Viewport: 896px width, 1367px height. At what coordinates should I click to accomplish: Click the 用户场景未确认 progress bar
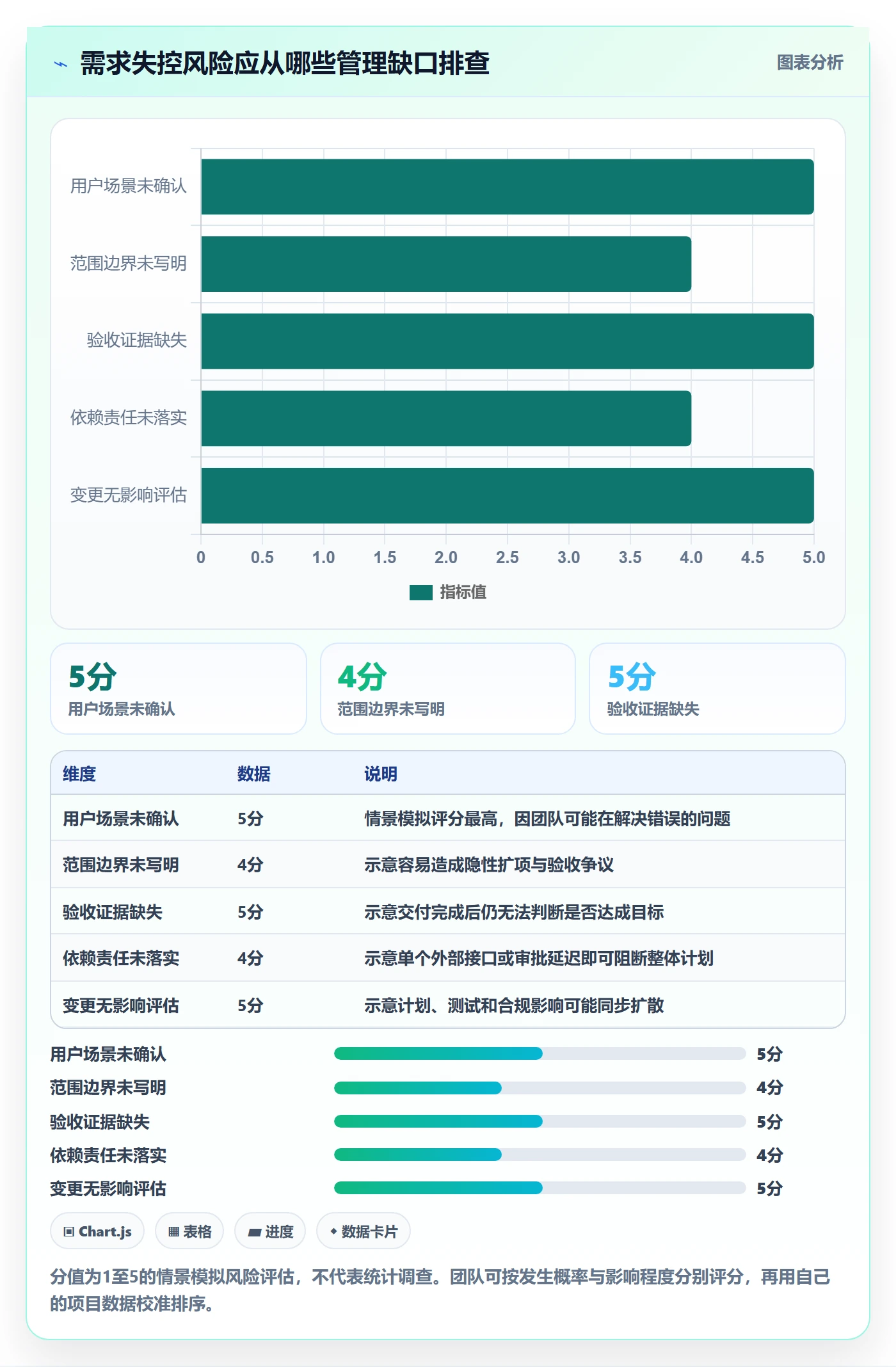click(x=540, y=1053)
